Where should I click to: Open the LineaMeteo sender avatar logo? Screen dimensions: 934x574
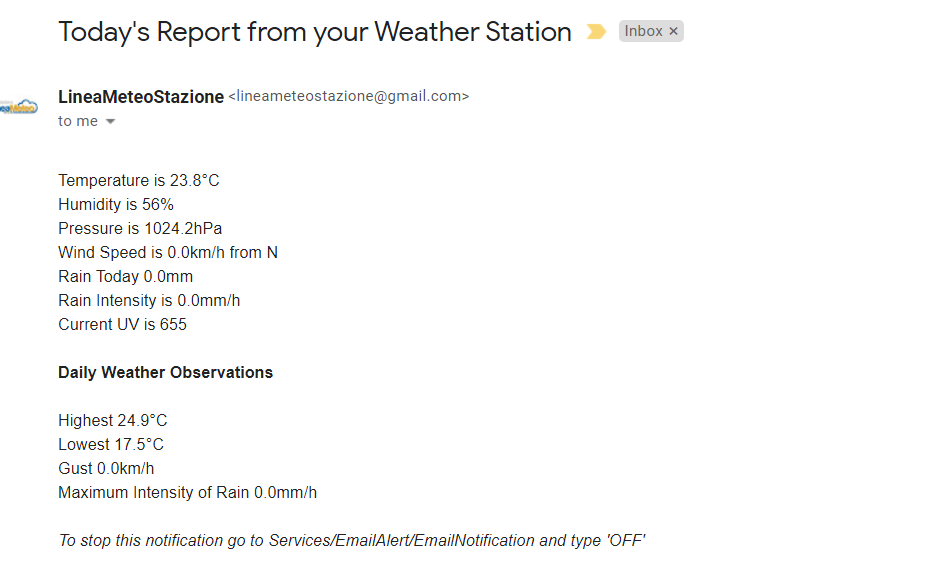pyautogui.click(x=19, y=107)
